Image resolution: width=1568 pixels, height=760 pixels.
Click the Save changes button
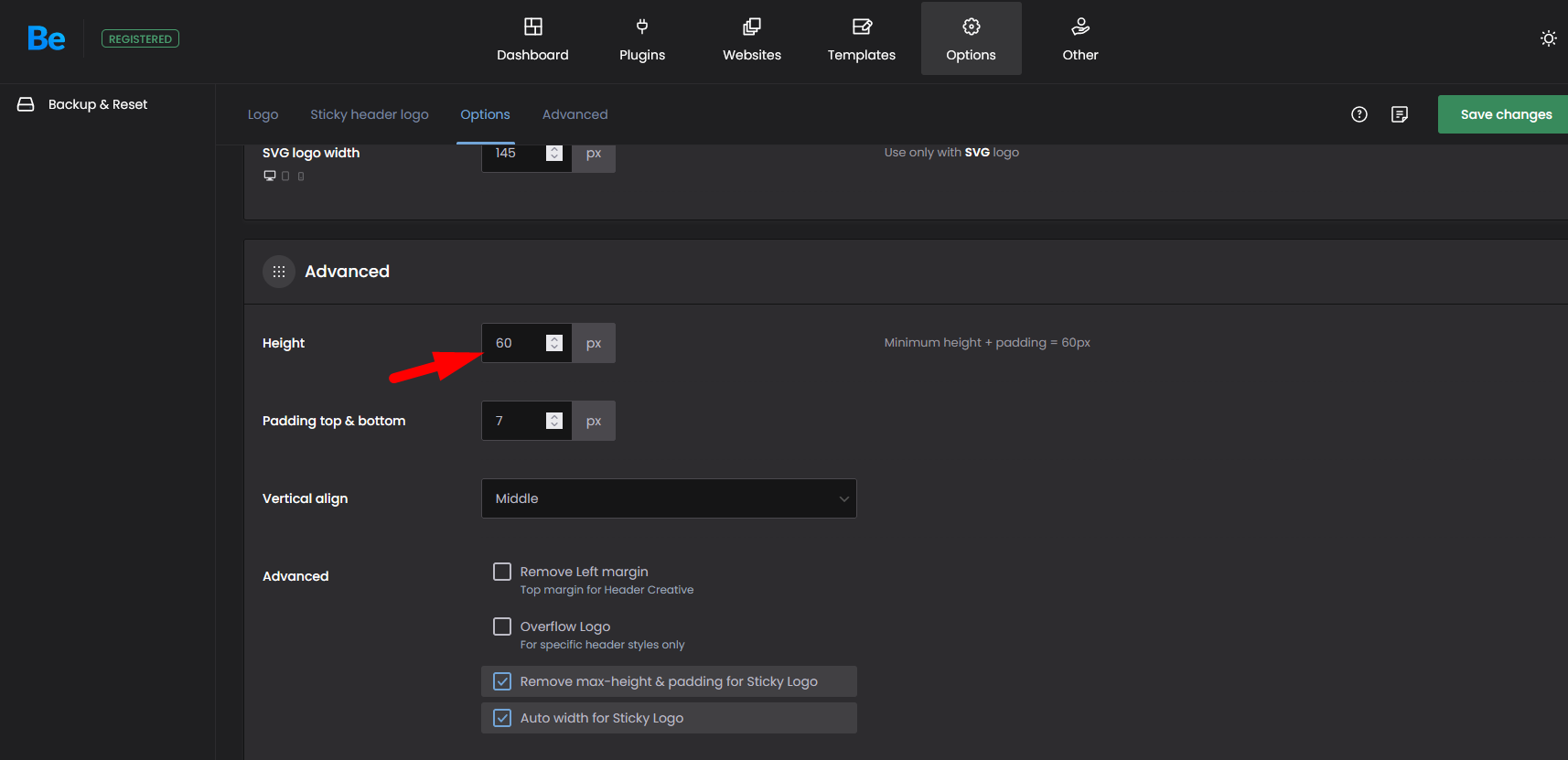1505,114
